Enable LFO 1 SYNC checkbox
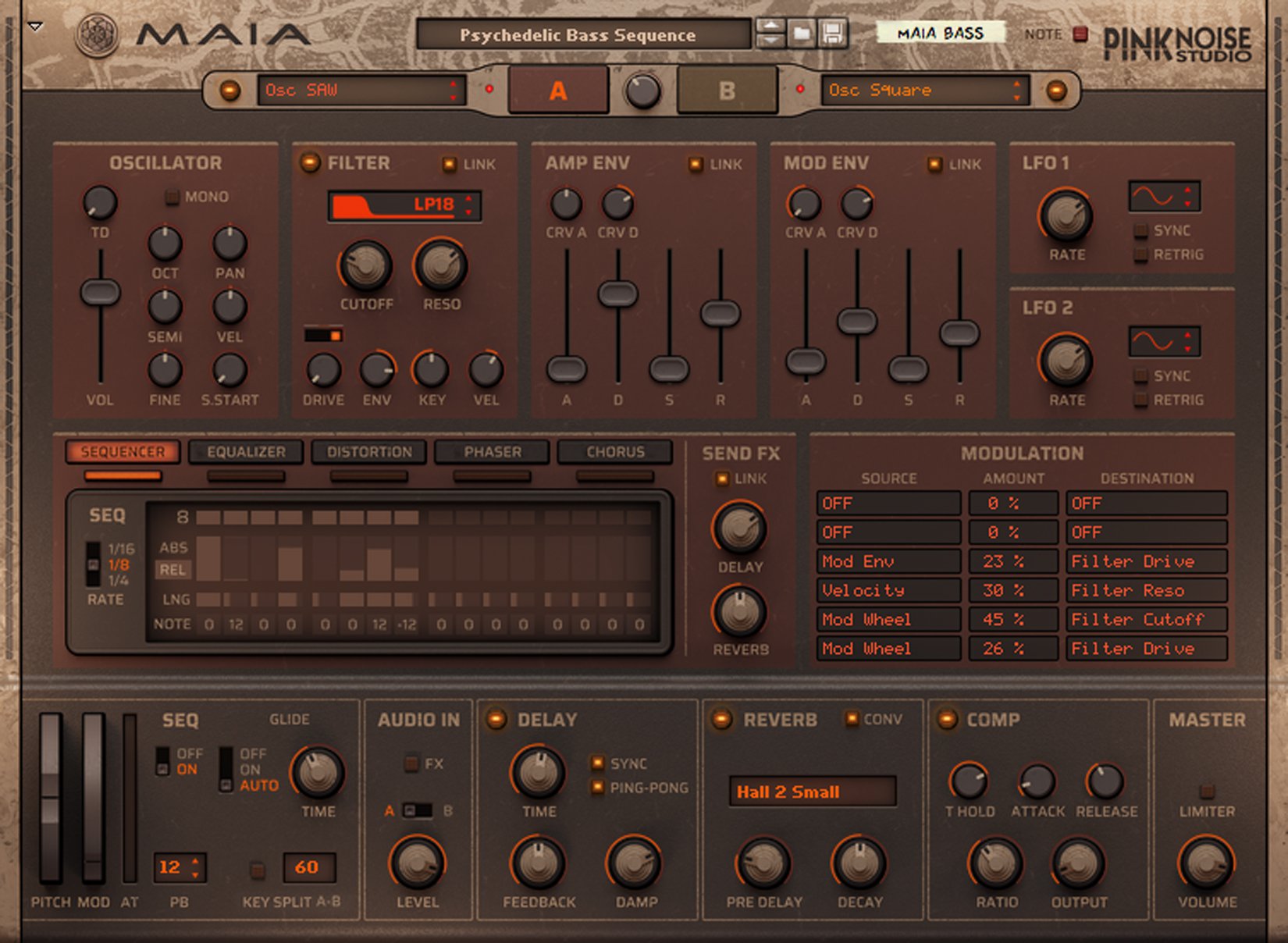Viewport: 1288px width, 943px height. [x=1140, y=231]
